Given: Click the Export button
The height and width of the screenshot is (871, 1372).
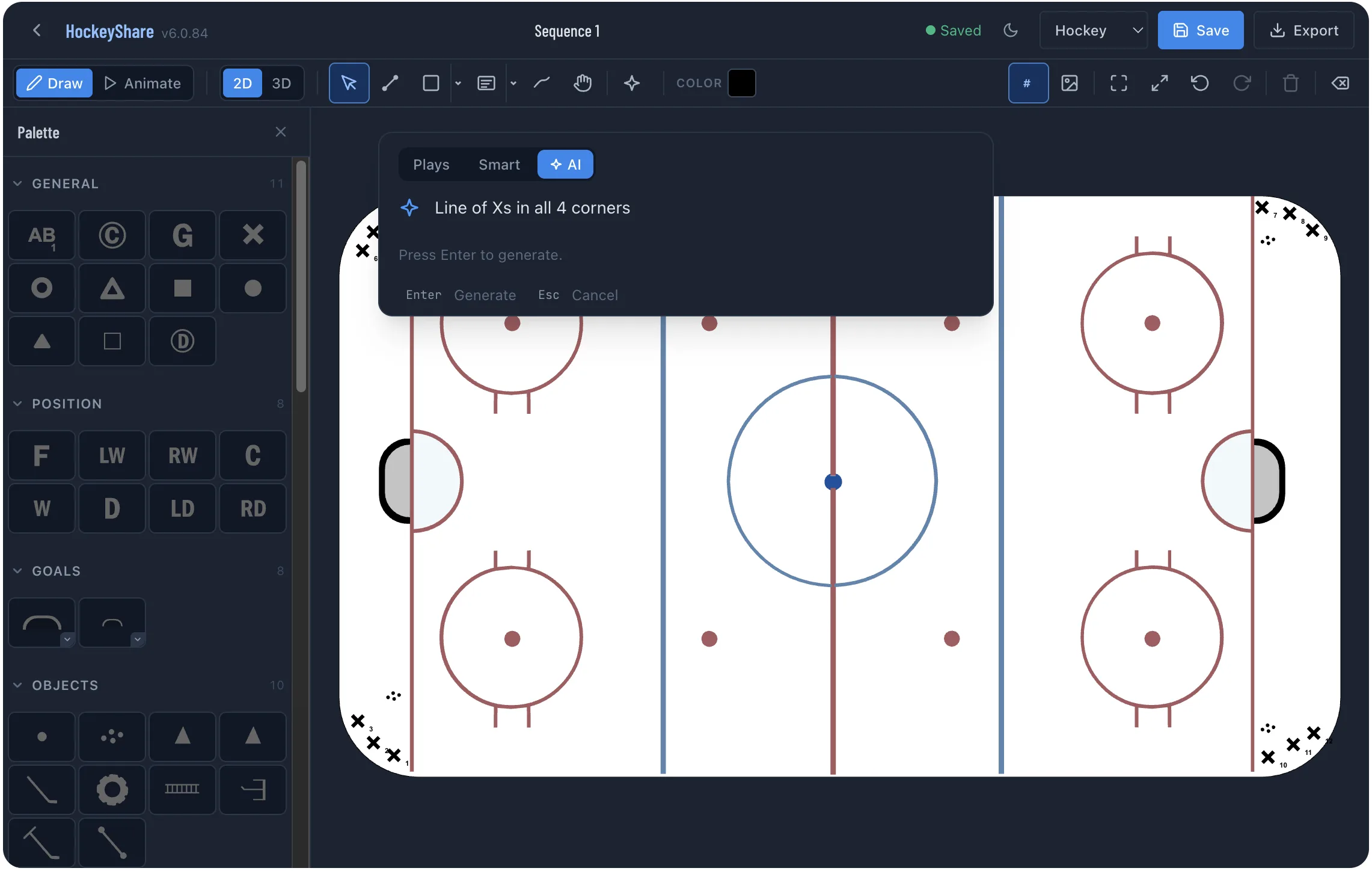Looking at the screenshot, I should pyautogui.click(x=1303, y=30).
